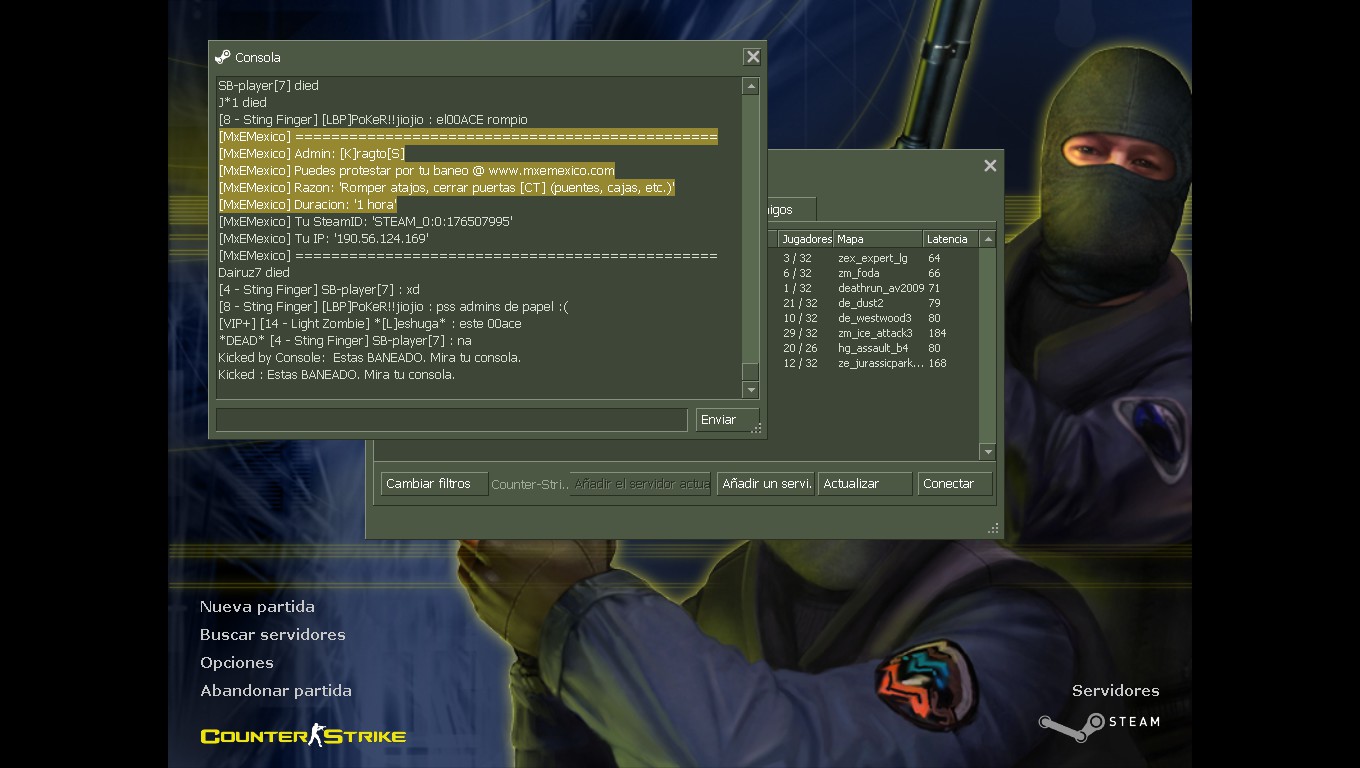The image size is (1360, 768).
Task: Select the de_westwood3 server row
Action: pos(873,318)
